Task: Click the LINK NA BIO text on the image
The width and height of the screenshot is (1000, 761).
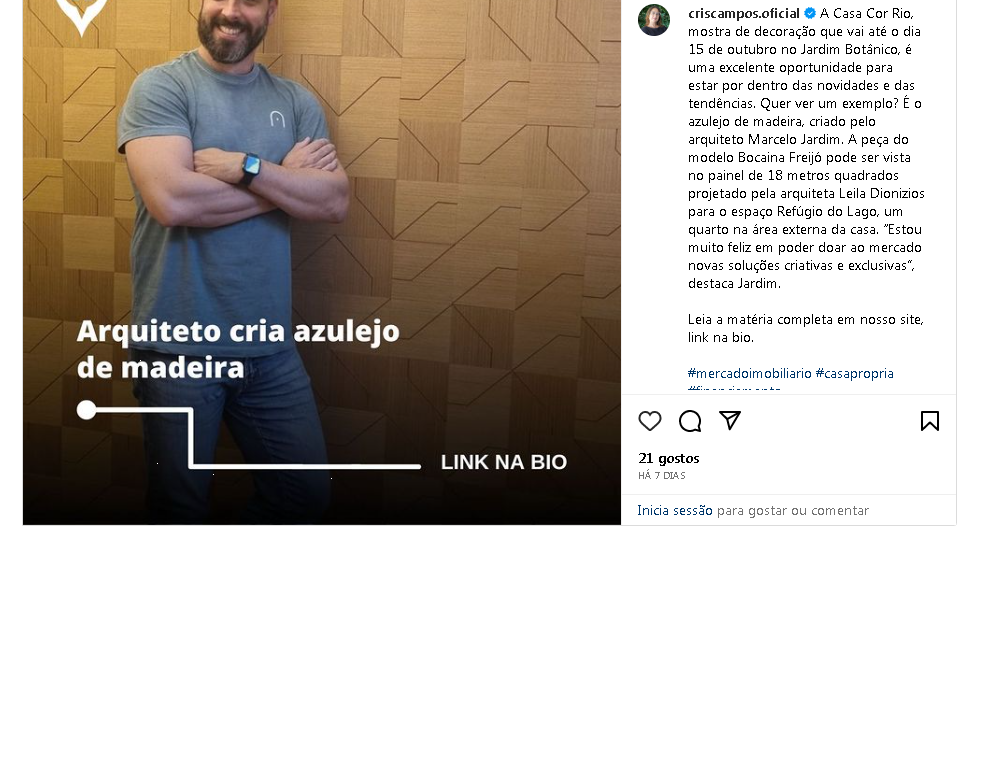Action: pos(504,462)
